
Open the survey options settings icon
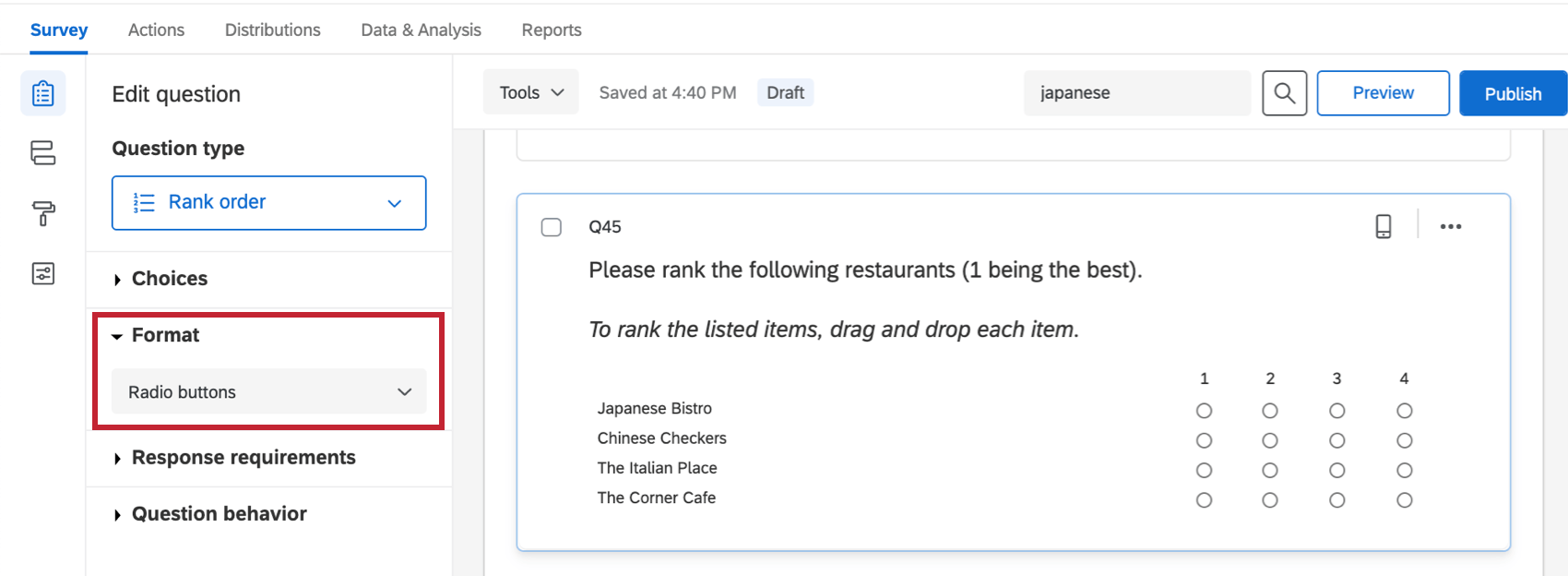click(x=42, y=273)
